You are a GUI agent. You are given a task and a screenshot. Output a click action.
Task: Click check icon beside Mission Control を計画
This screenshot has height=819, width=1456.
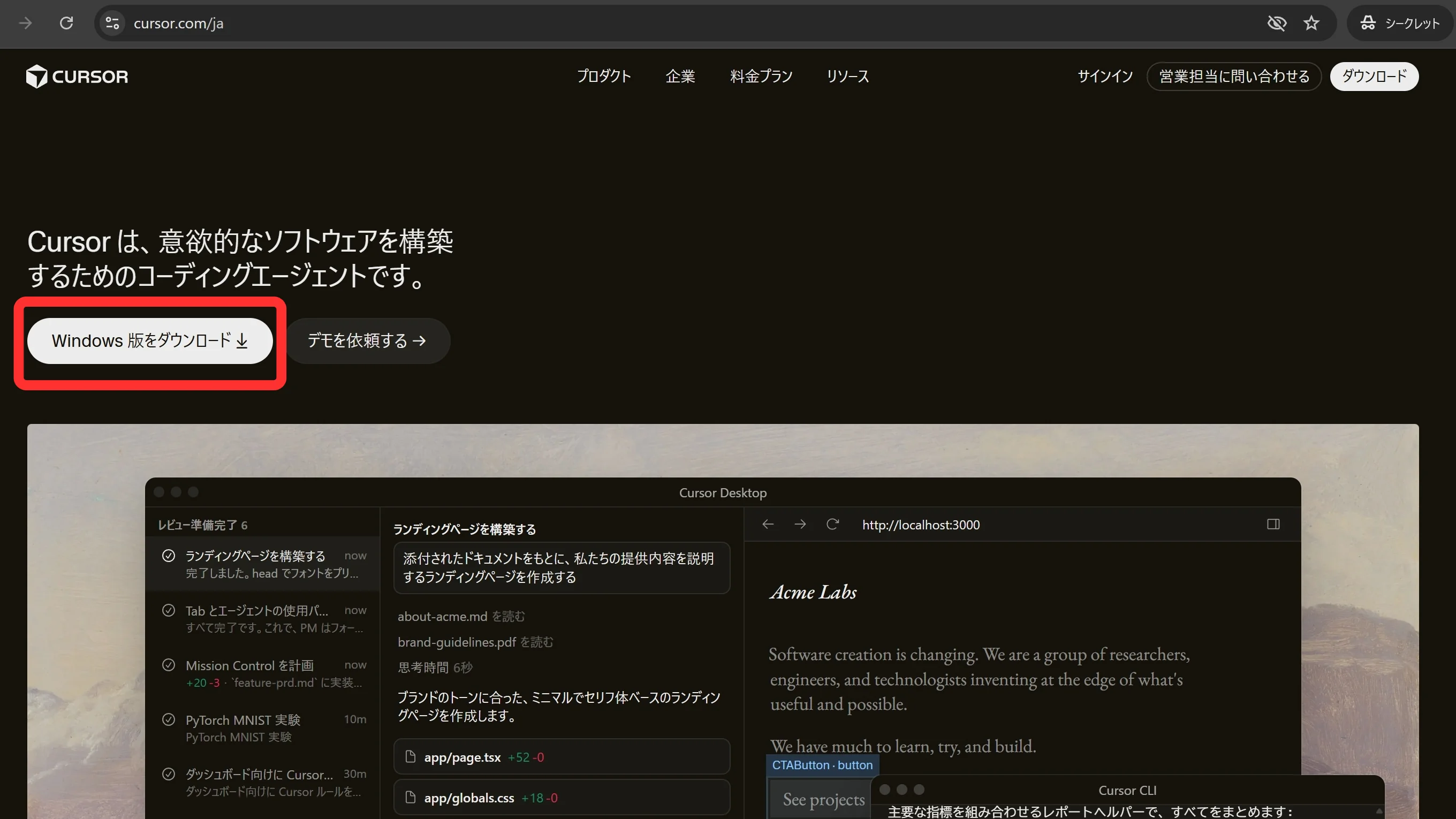pos(169,665)
